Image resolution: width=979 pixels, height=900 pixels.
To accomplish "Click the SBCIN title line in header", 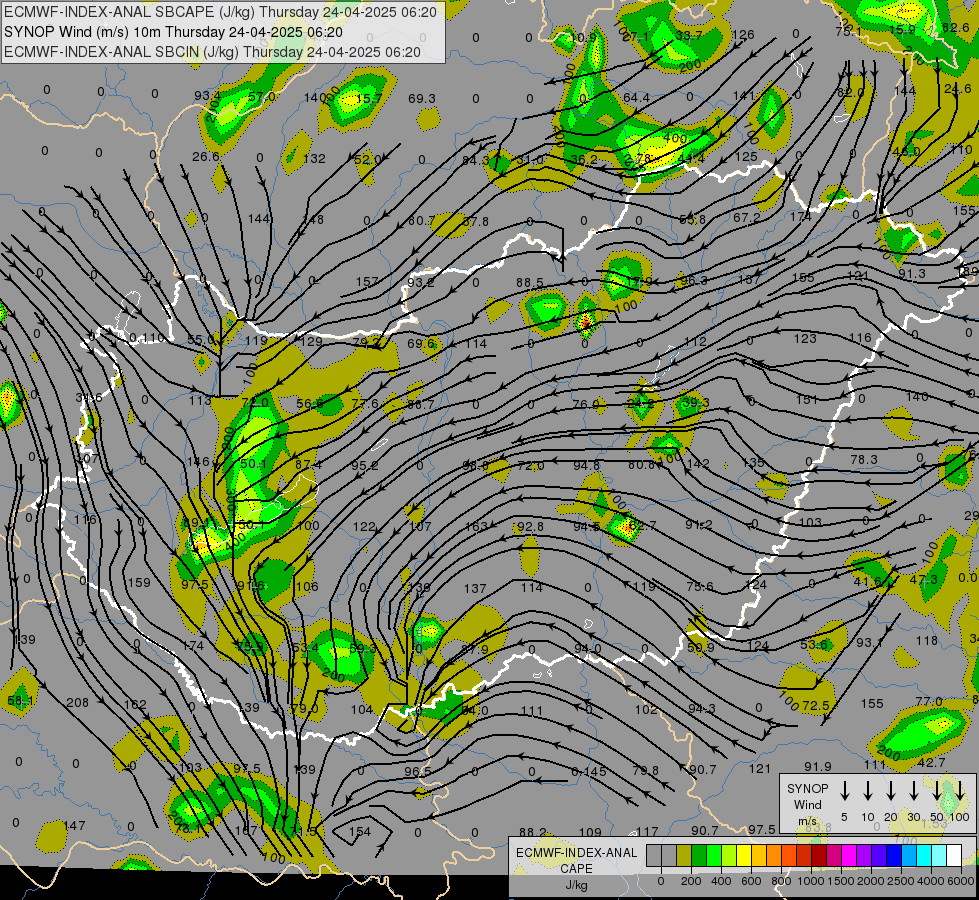I will point(212,52).
